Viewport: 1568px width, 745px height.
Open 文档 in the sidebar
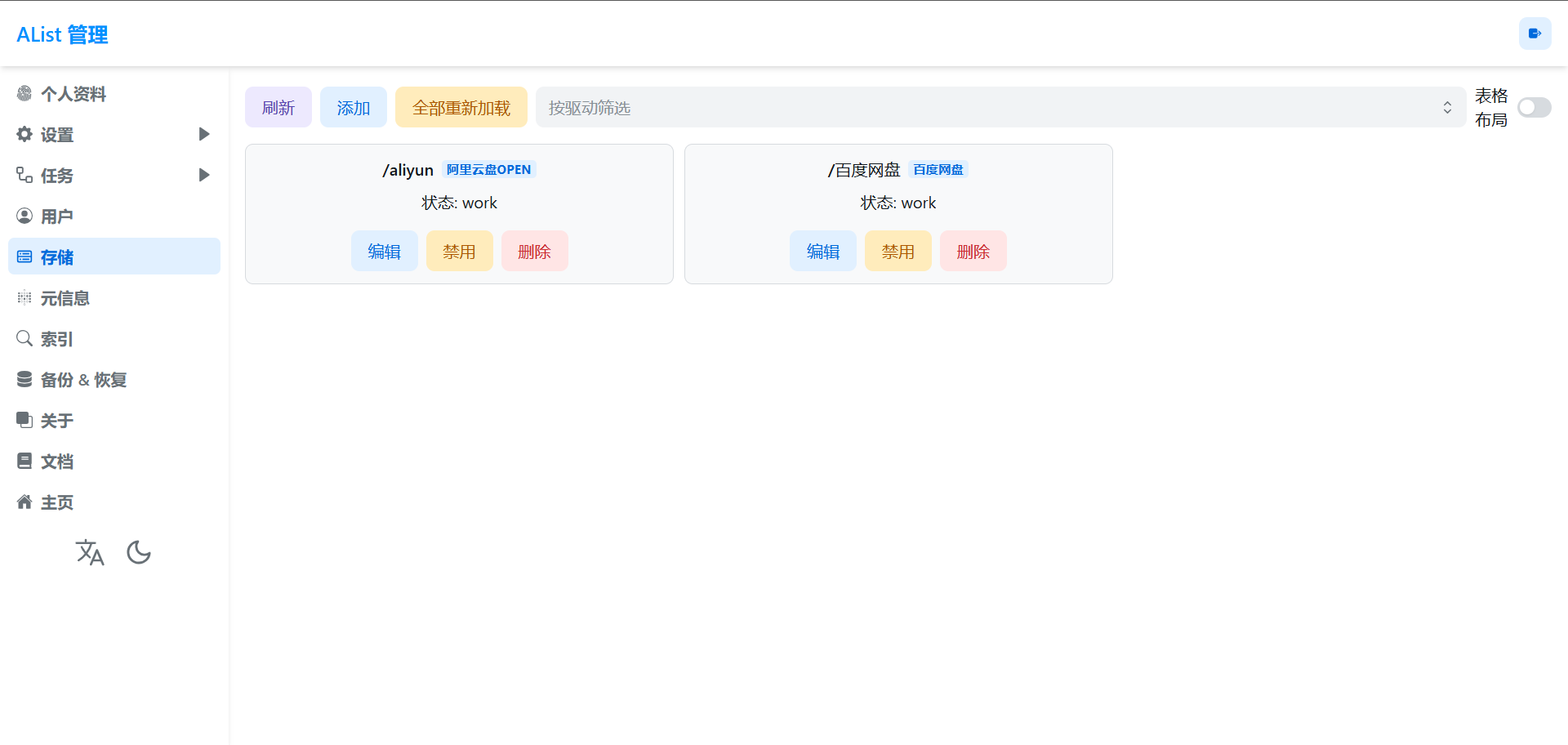(114, 462)
